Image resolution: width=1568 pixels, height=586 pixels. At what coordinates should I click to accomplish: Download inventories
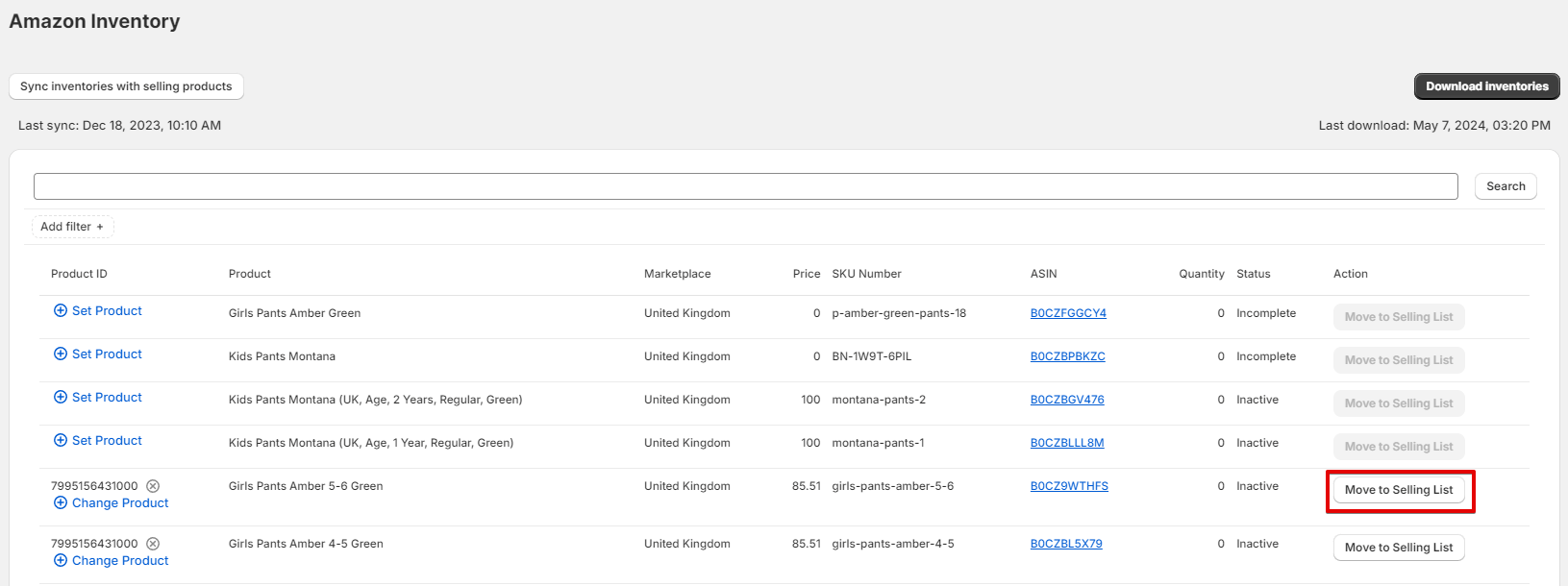click(x=1486, y=86)
